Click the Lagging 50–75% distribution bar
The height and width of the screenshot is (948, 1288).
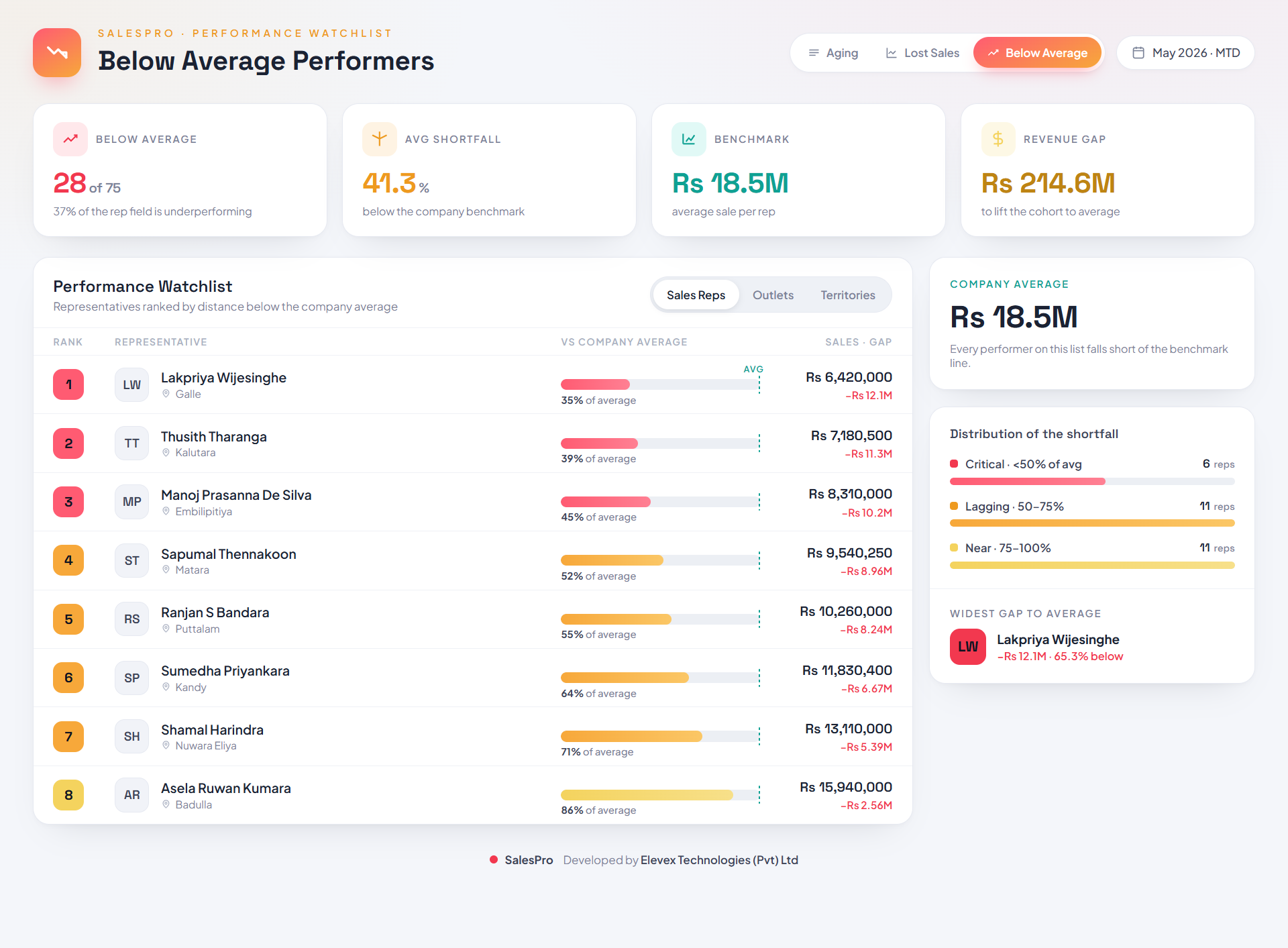[1092, 523]
